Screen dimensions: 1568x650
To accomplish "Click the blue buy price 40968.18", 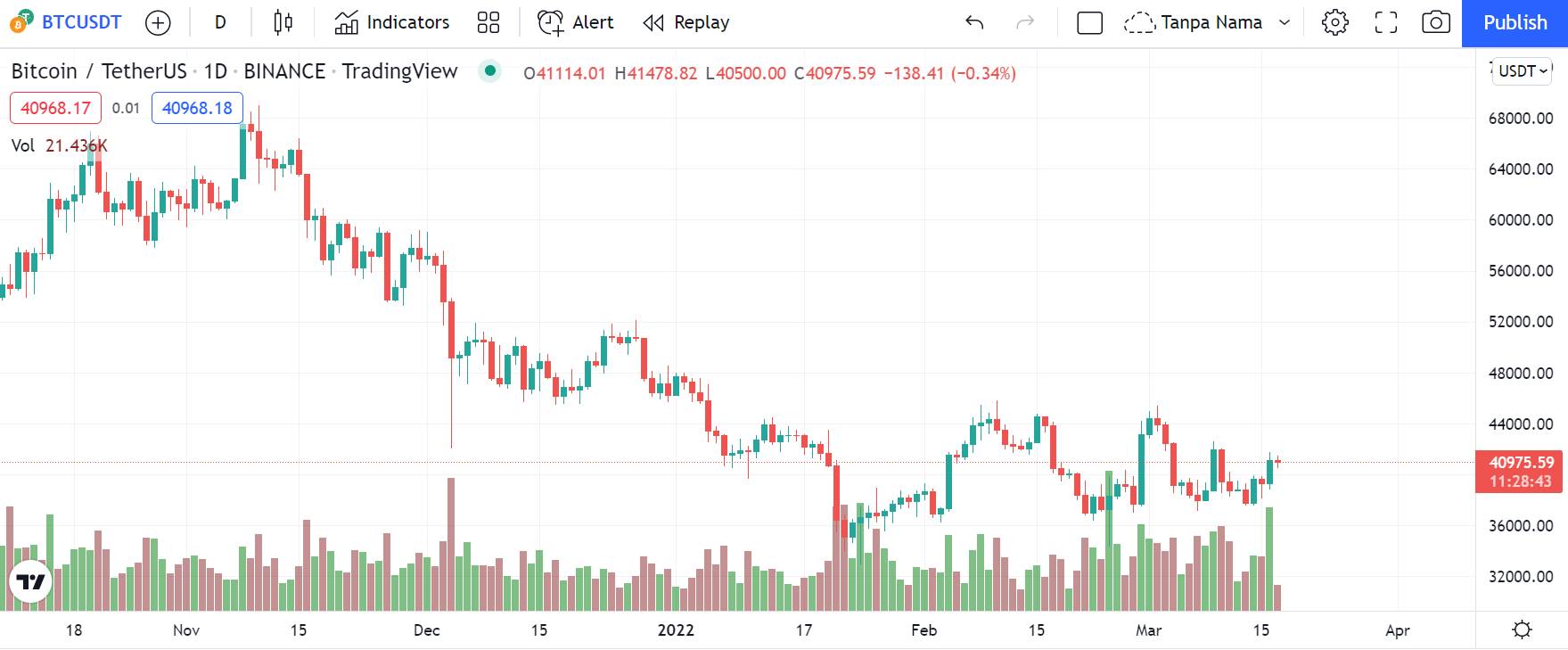I will pos(197,108).
